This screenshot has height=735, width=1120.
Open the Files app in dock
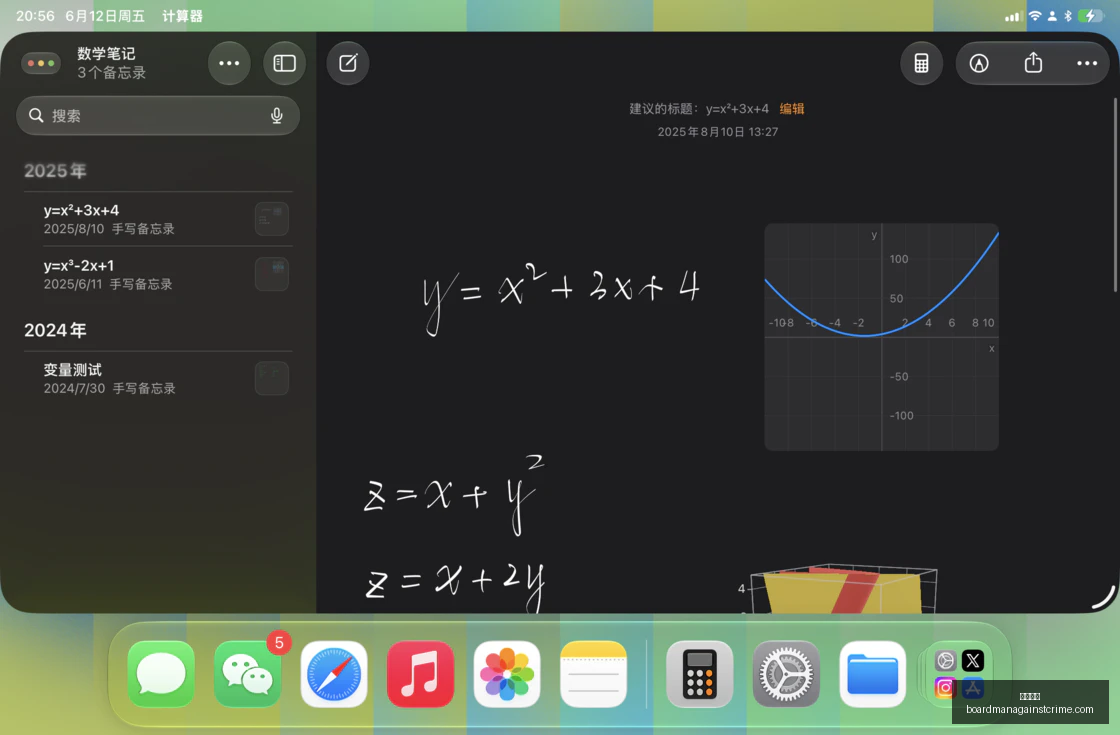(x=872, y=674)
